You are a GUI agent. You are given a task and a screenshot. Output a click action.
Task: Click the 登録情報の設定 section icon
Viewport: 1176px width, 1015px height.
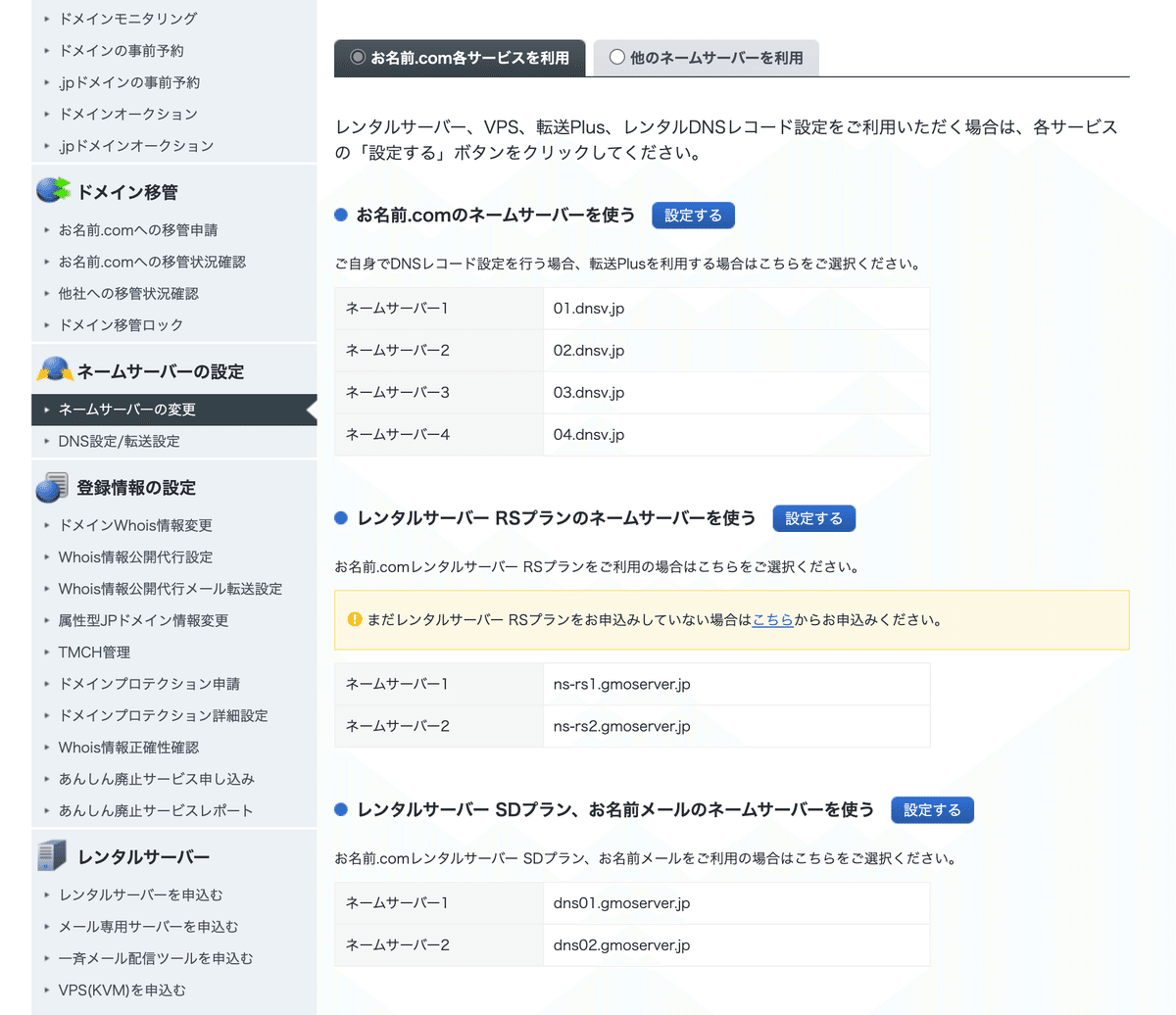click(x=53, y=487)
